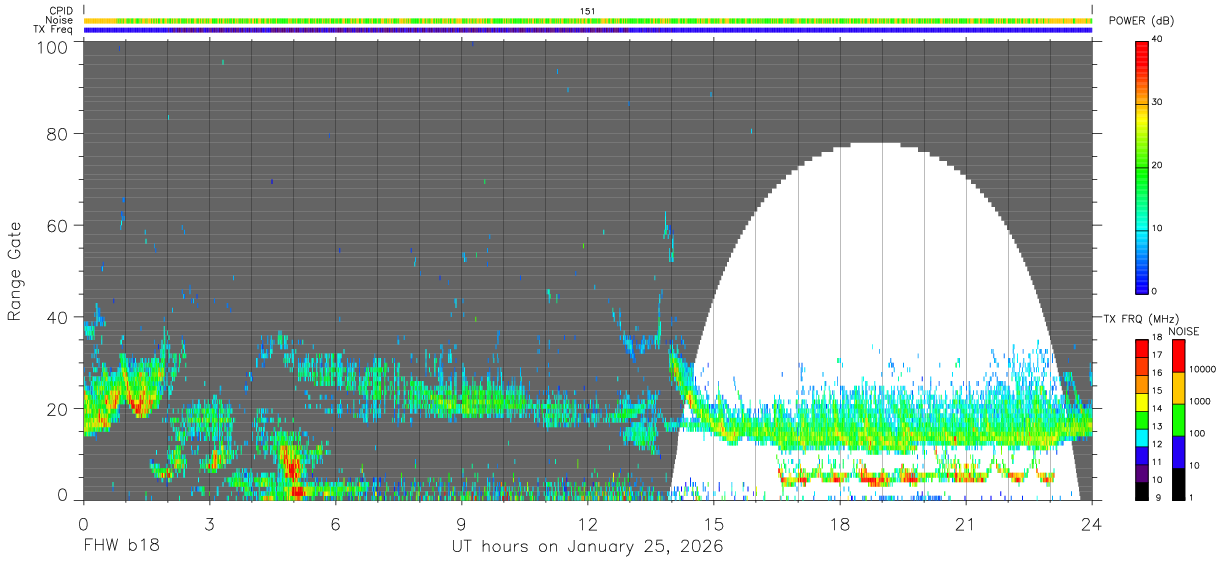Click the noise color strip above plot
Viewport: 1228px width, 567px height.
point(590,20)
